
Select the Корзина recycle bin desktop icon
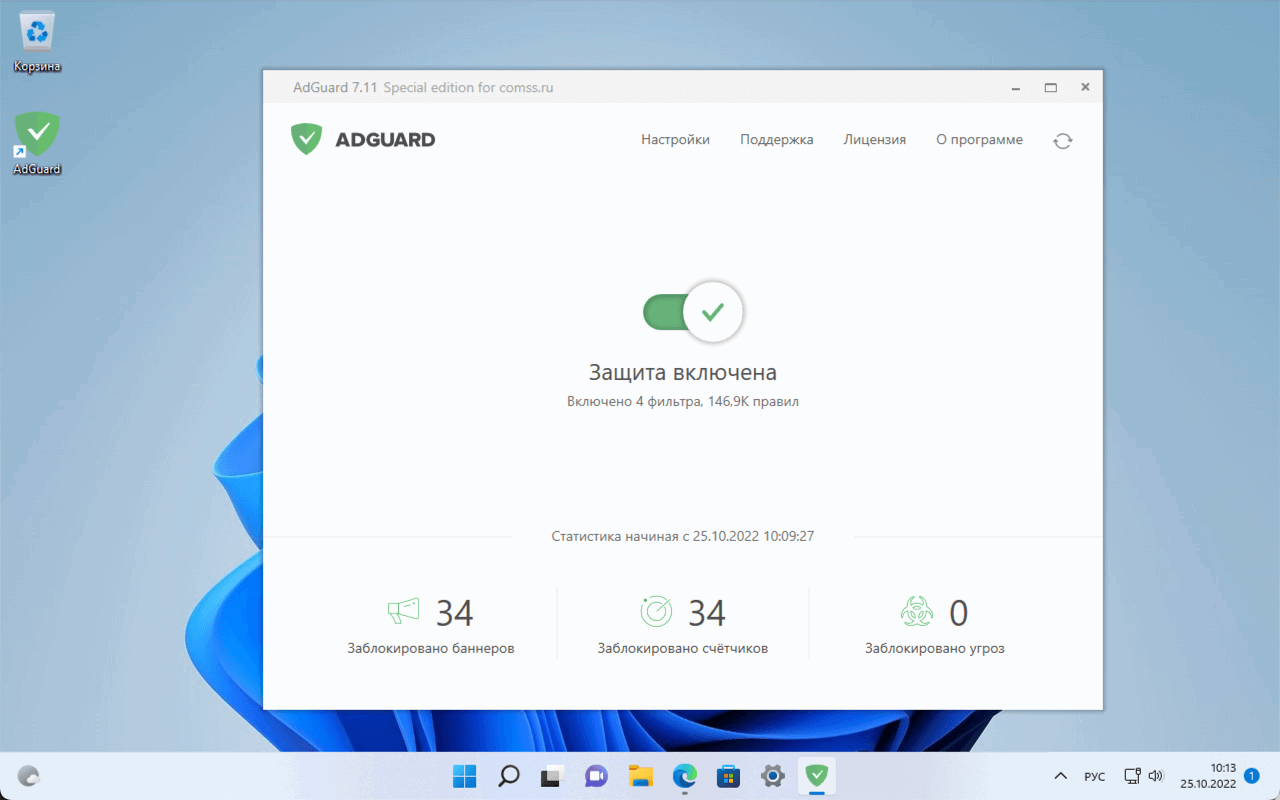point(37,43)
